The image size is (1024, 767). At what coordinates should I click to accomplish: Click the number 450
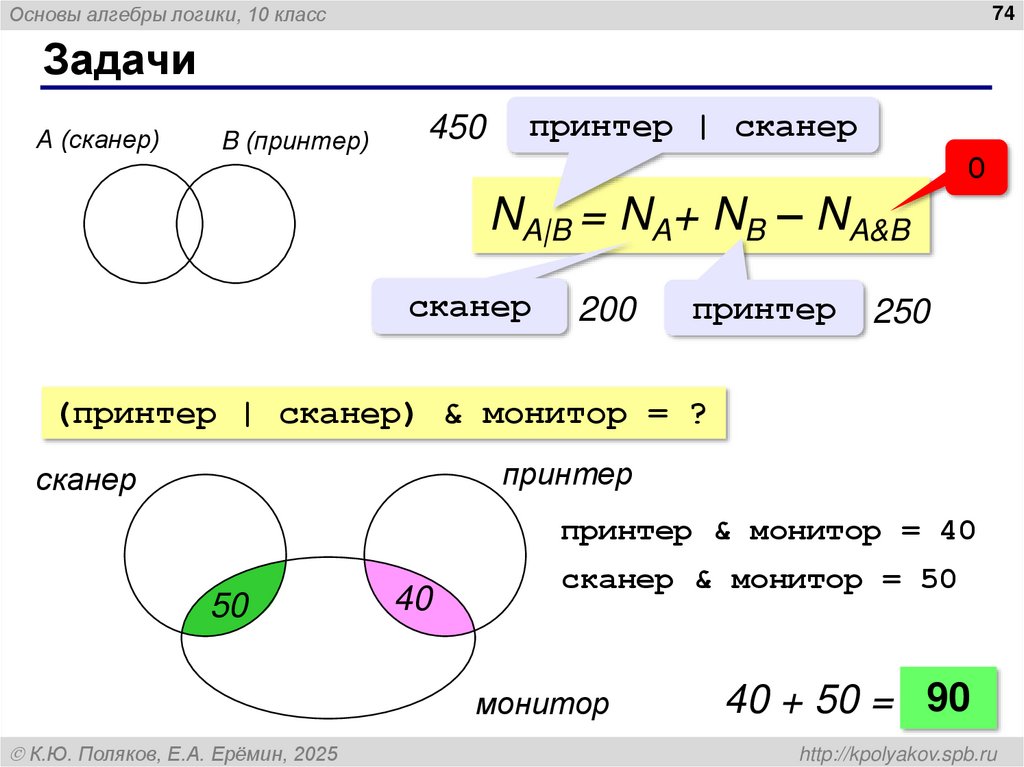pyautogui.click(x=457, y=128)
